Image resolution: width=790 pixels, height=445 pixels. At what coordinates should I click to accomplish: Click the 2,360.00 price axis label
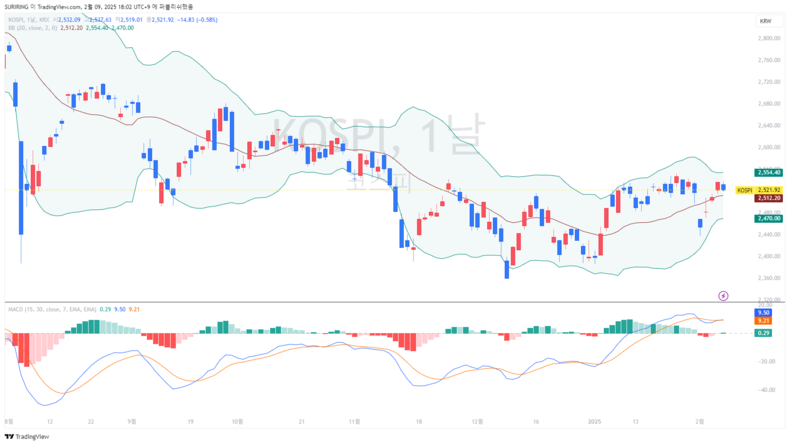coord(769,278)
